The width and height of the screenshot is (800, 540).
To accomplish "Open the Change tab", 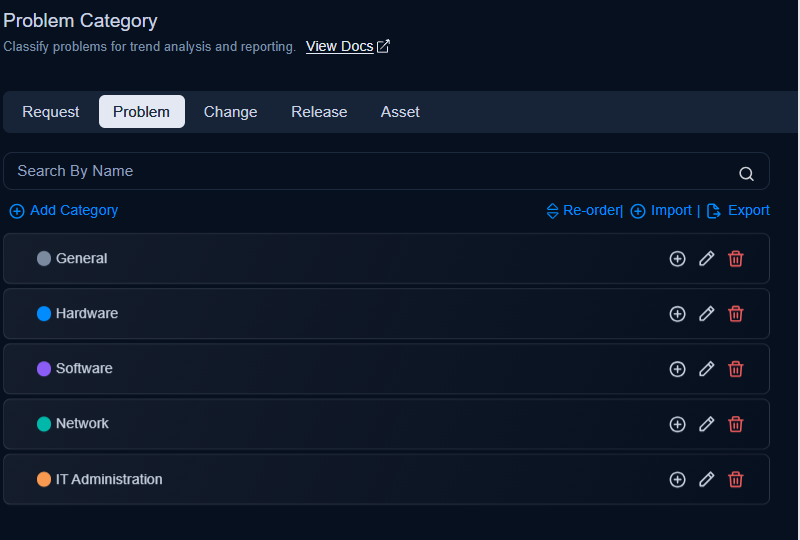I will pos(230,112).
